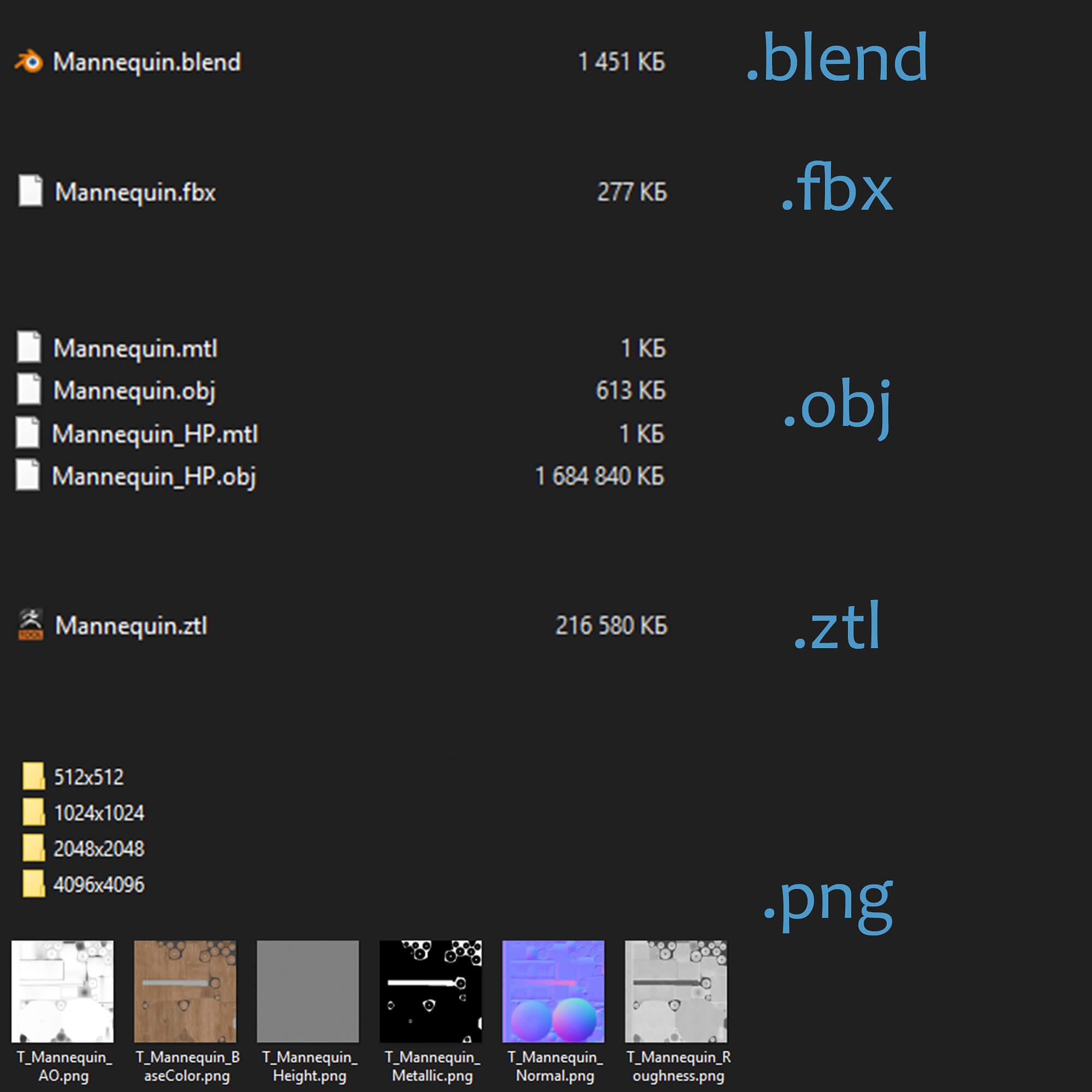
Task: Click the Blender icon beside Mannequin.blend
Action: [x=29, y=61]
